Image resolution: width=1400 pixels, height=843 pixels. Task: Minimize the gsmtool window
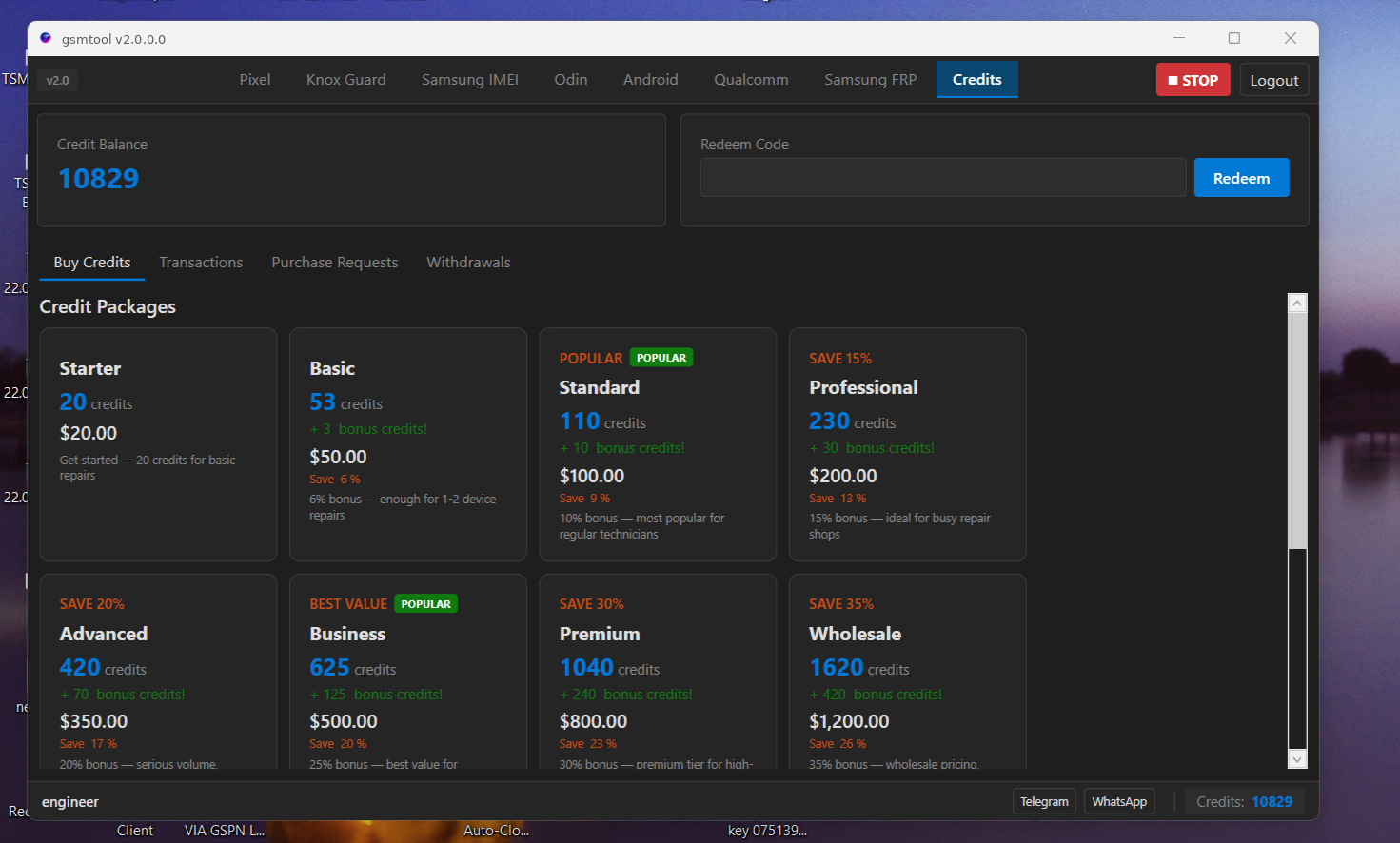point(1179,38)
